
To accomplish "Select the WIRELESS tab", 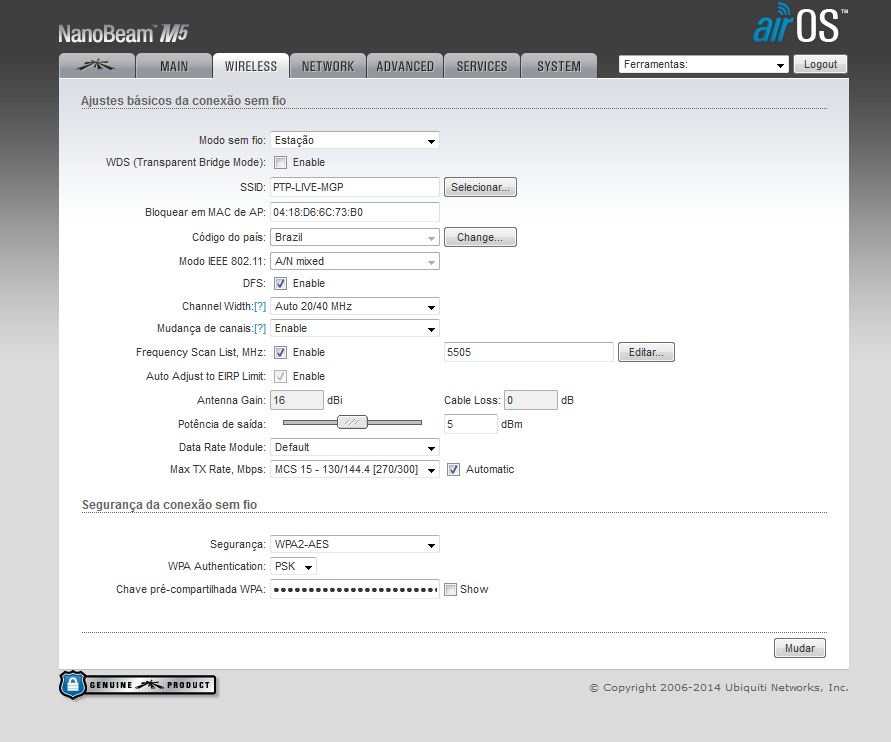I will tap(251, 66).
